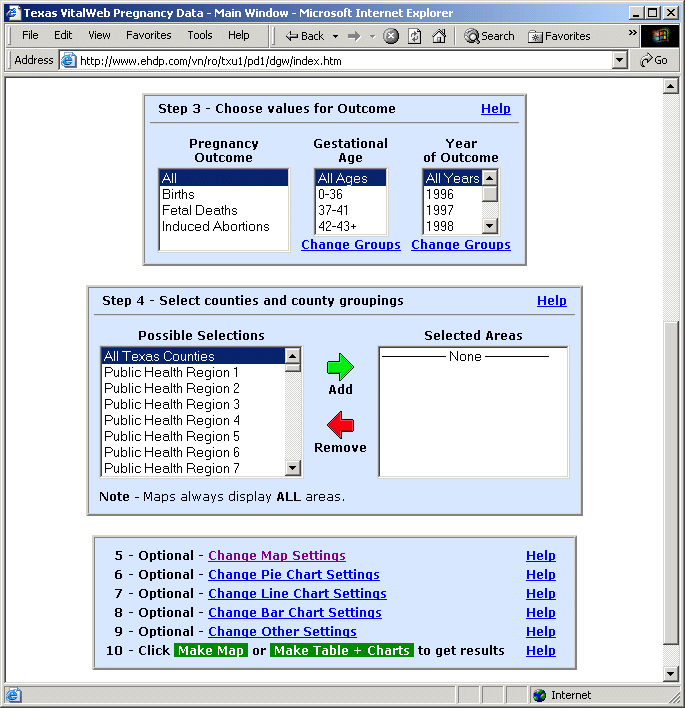Click the page scroll down arrow
The image size is (685, 708).
(x=671, y=674)
